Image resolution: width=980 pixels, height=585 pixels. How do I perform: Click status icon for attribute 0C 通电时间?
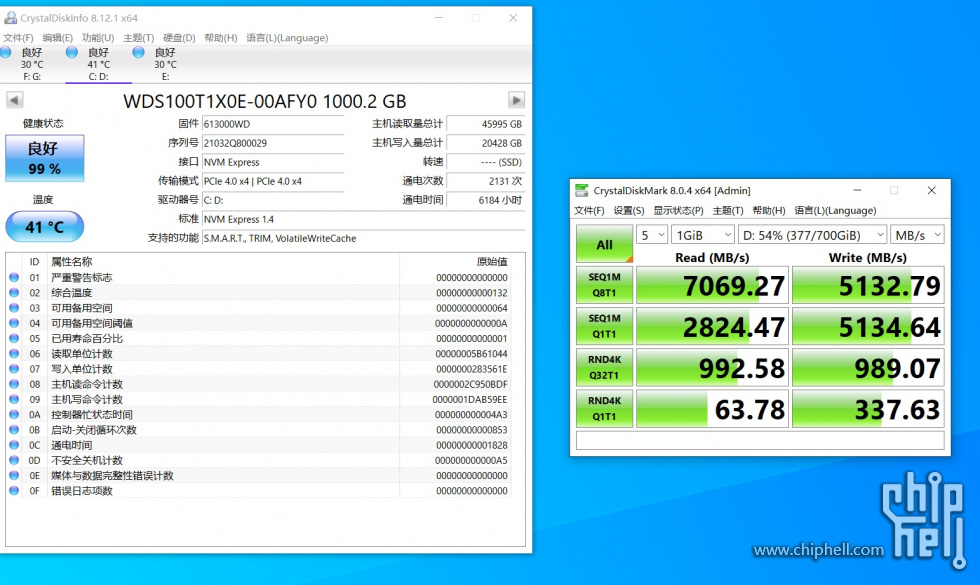click(x=14, y=445)
